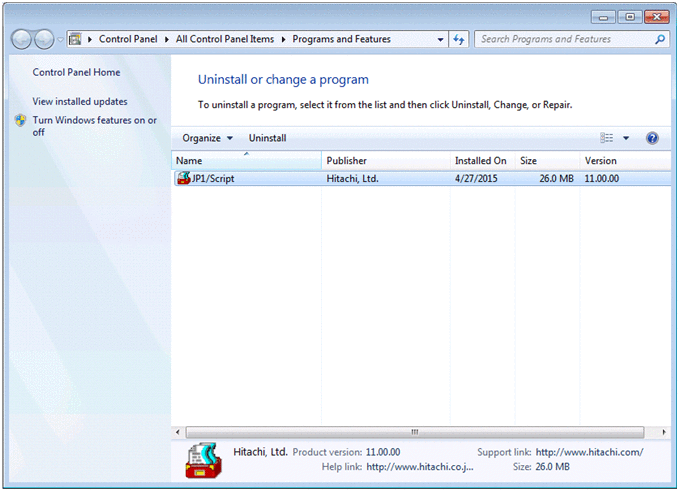Click the Control Panel icon in address bar
This screenshot has height=492, width=680.
coord(75,39)
